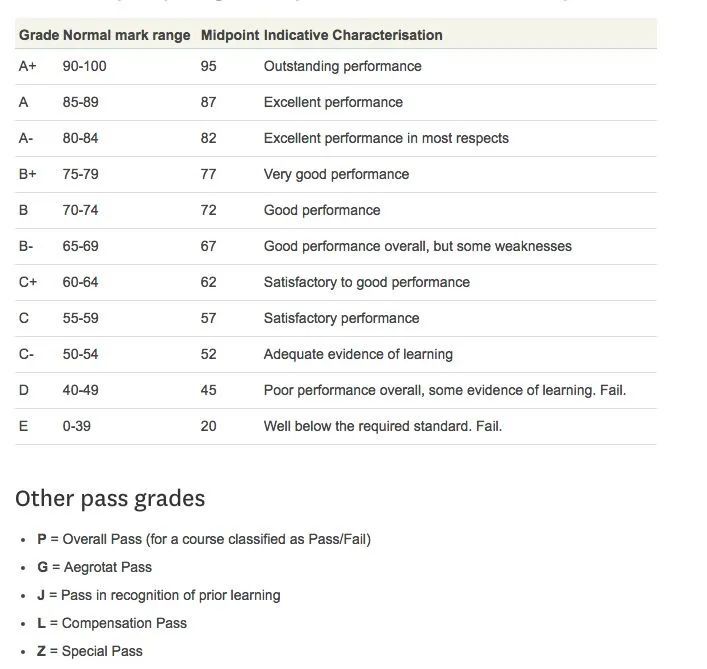Click the Grade column header
The height and width of the screenshot is (669, 707).
click(38, 35)
